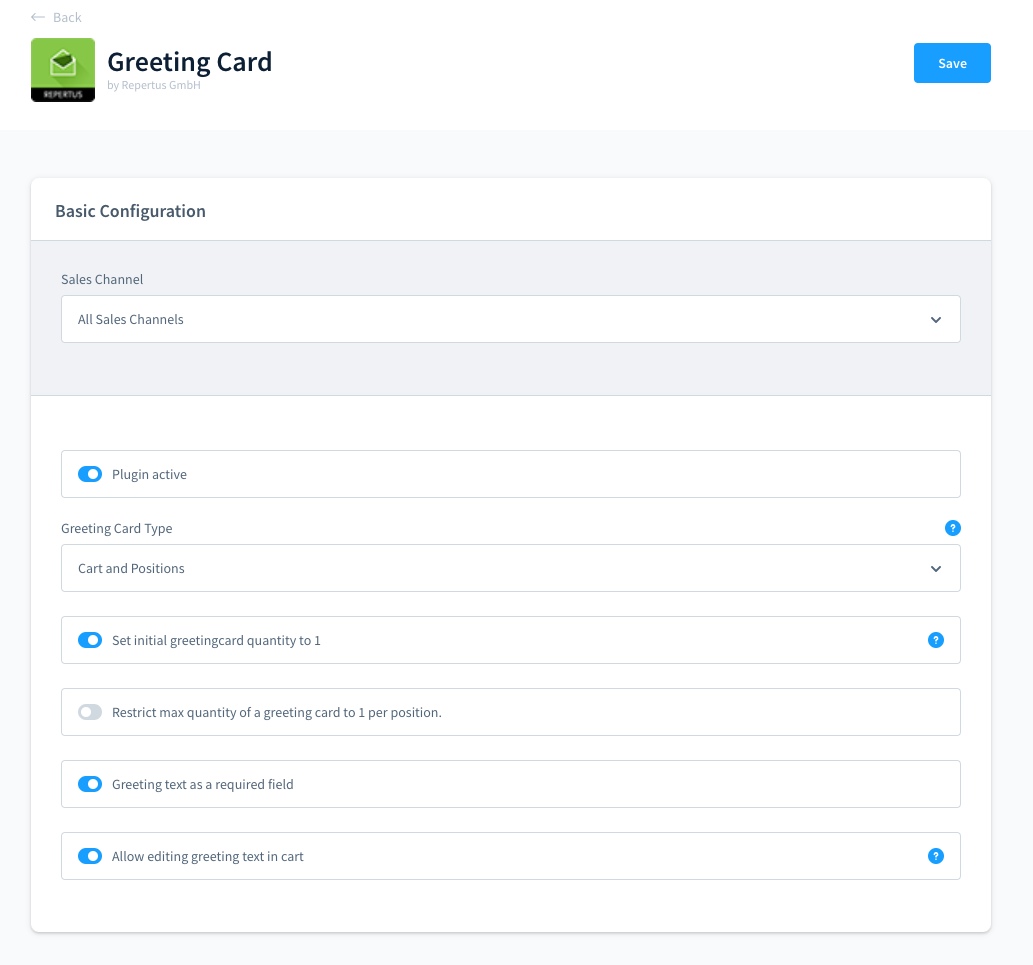Save the plugin configuration
The width and height of the screenshot is (1033, 965).
coord(951,63)
